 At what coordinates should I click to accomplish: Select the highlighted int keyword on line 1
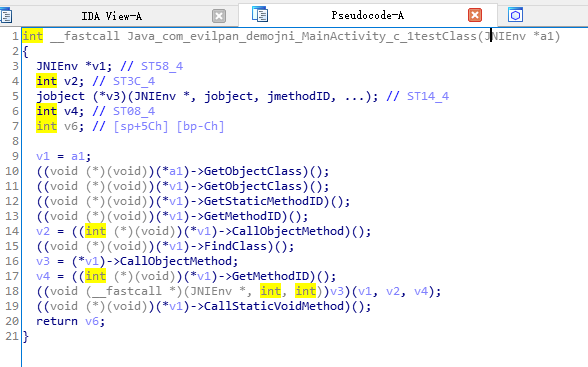33,36
